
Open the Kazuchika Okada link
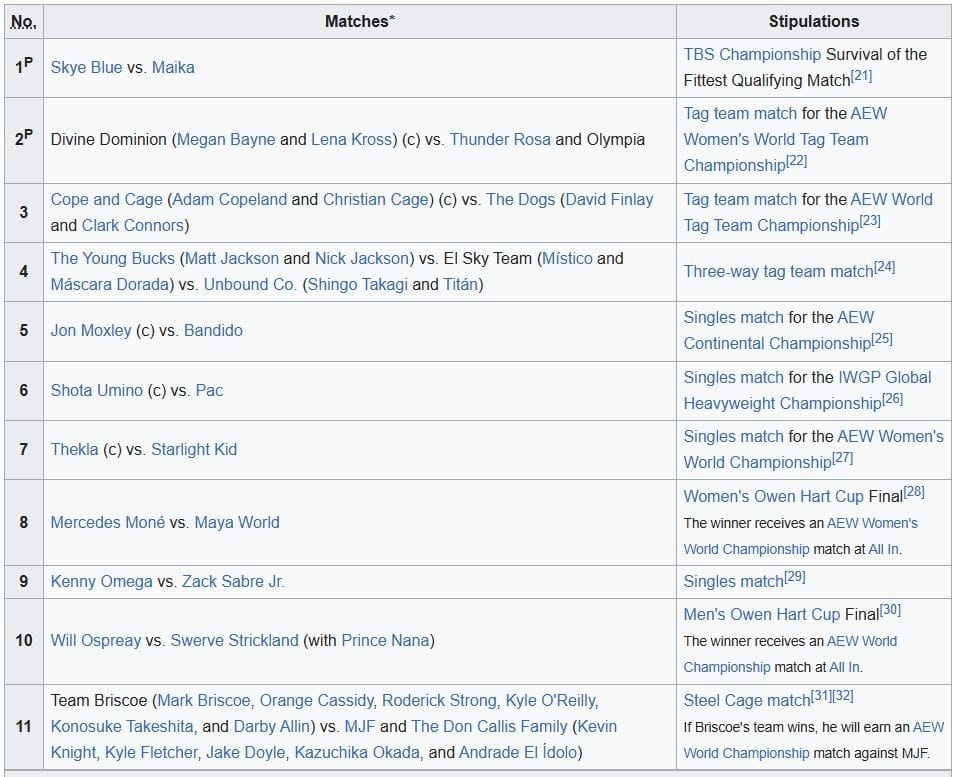(x=356, y=753)
